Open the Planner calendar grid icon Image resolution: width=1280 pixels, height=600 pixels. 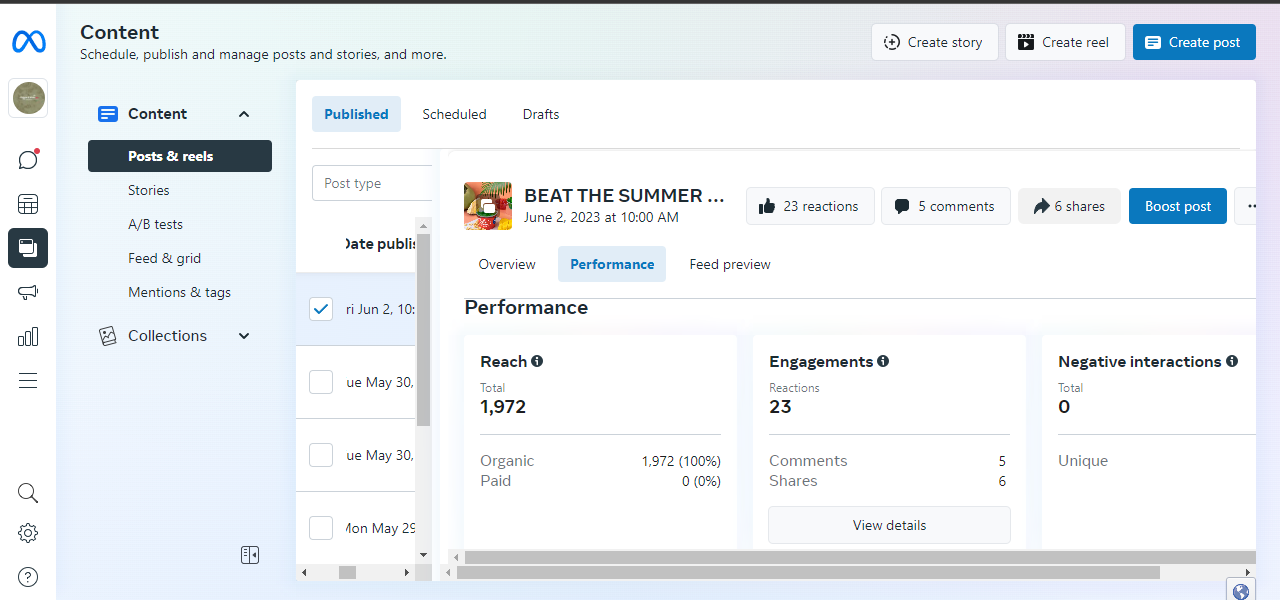point(28,204)
